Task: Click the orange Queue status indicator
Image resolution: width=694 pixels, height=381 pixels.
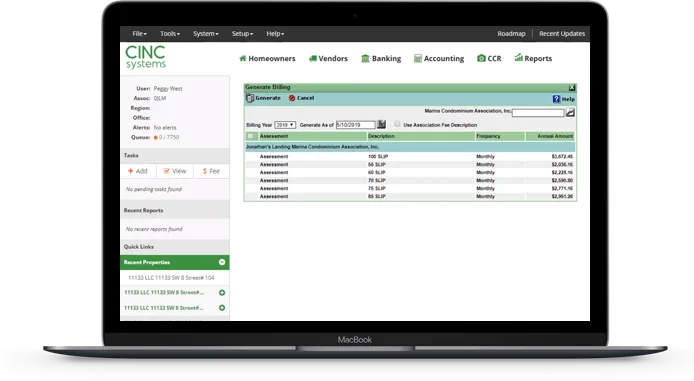Action: click(x=155, y=138)
